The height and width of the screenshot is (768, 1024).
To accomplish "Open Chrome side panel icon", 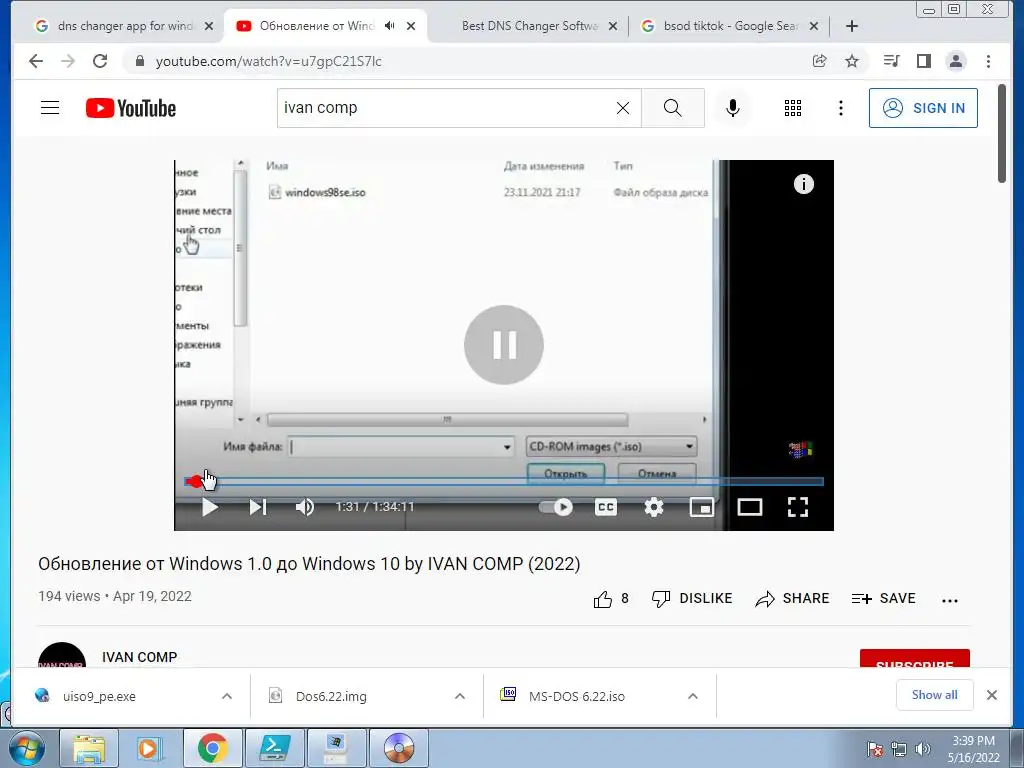I will (x=923, y=61).
